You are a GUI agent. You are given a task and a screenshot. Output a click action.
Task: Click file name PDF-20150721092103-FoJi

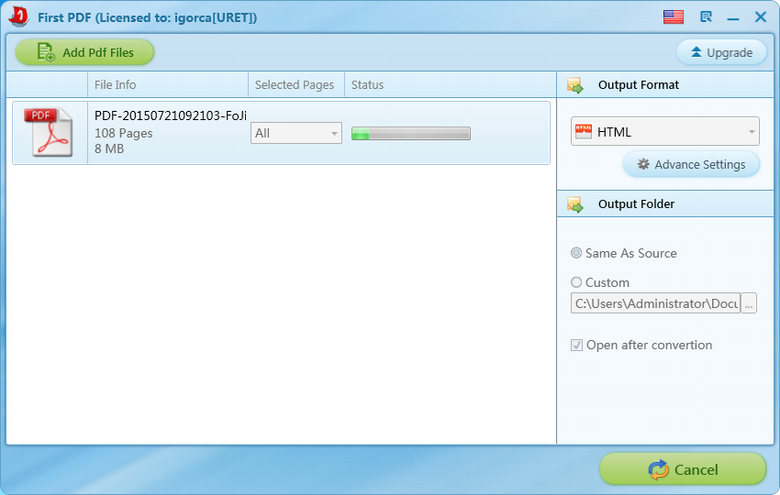(170, 115)
